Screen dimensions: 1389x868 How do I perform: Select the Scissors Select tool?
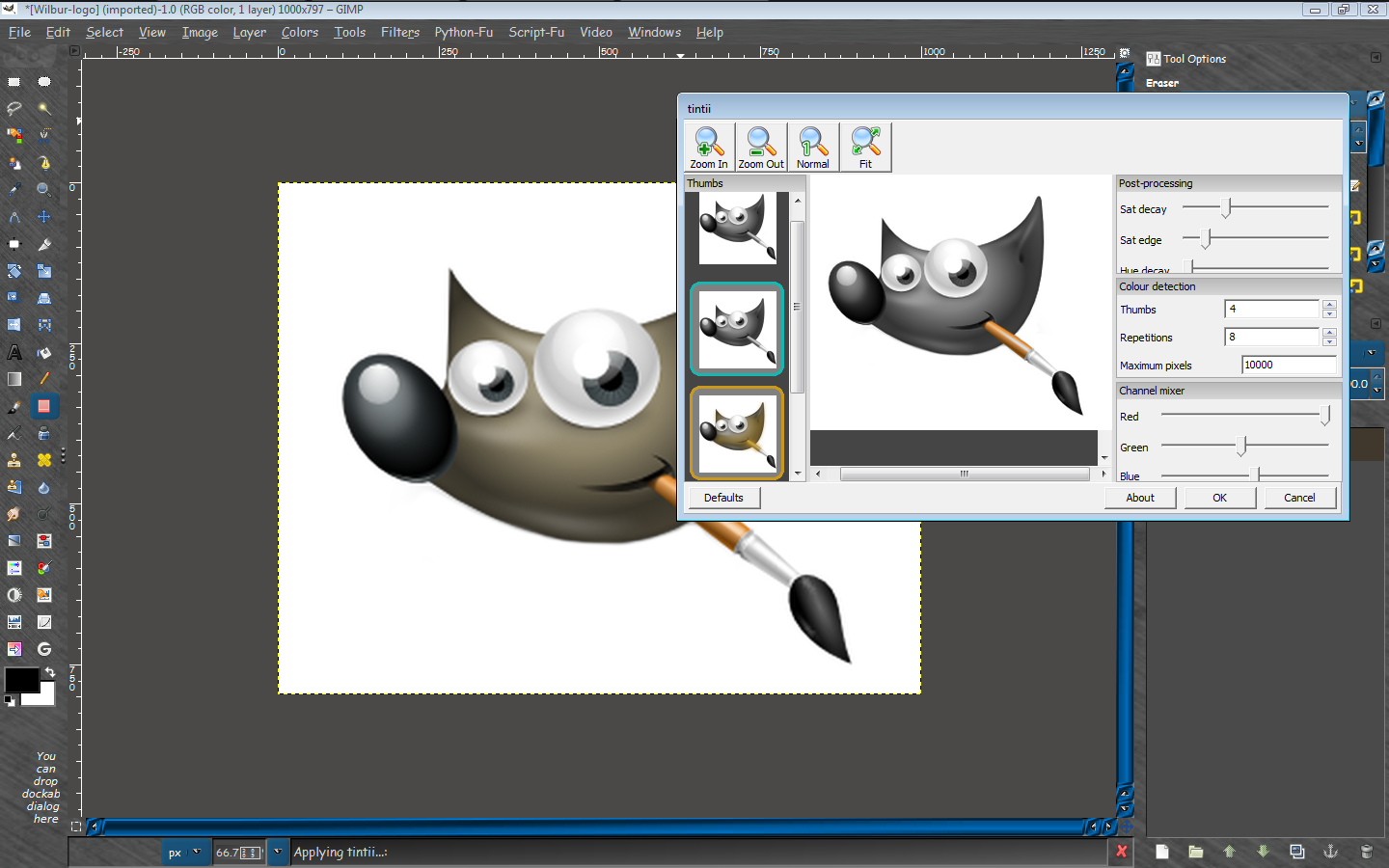point(44,136)
